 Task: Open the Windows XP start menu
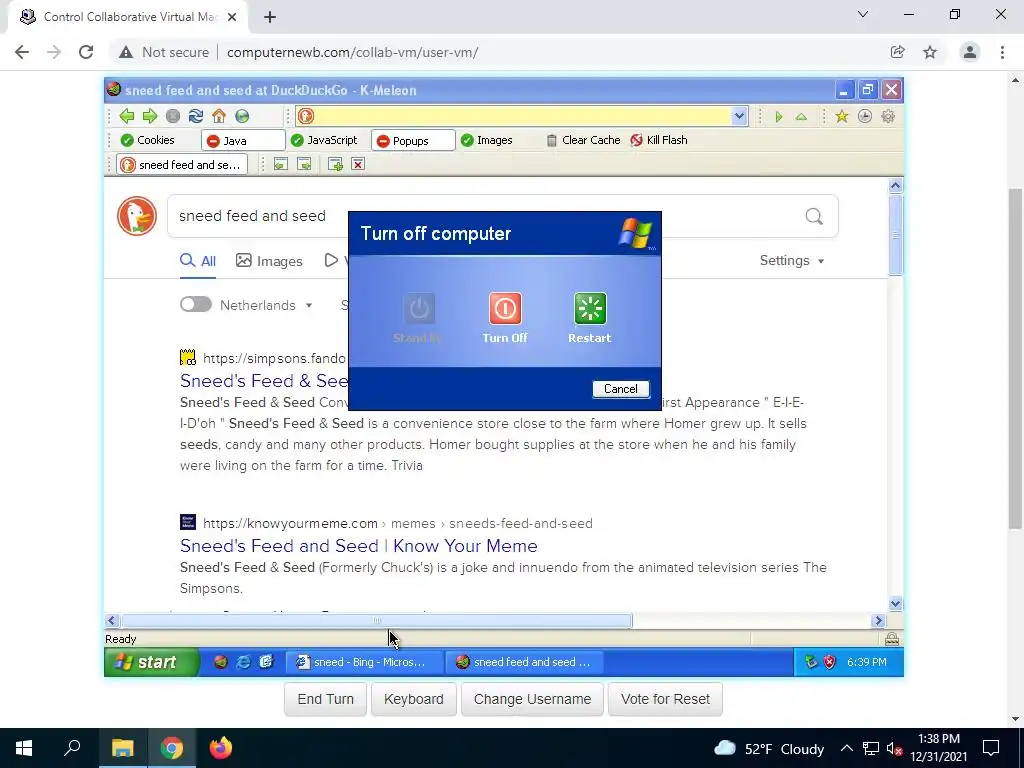pos(152,662)
